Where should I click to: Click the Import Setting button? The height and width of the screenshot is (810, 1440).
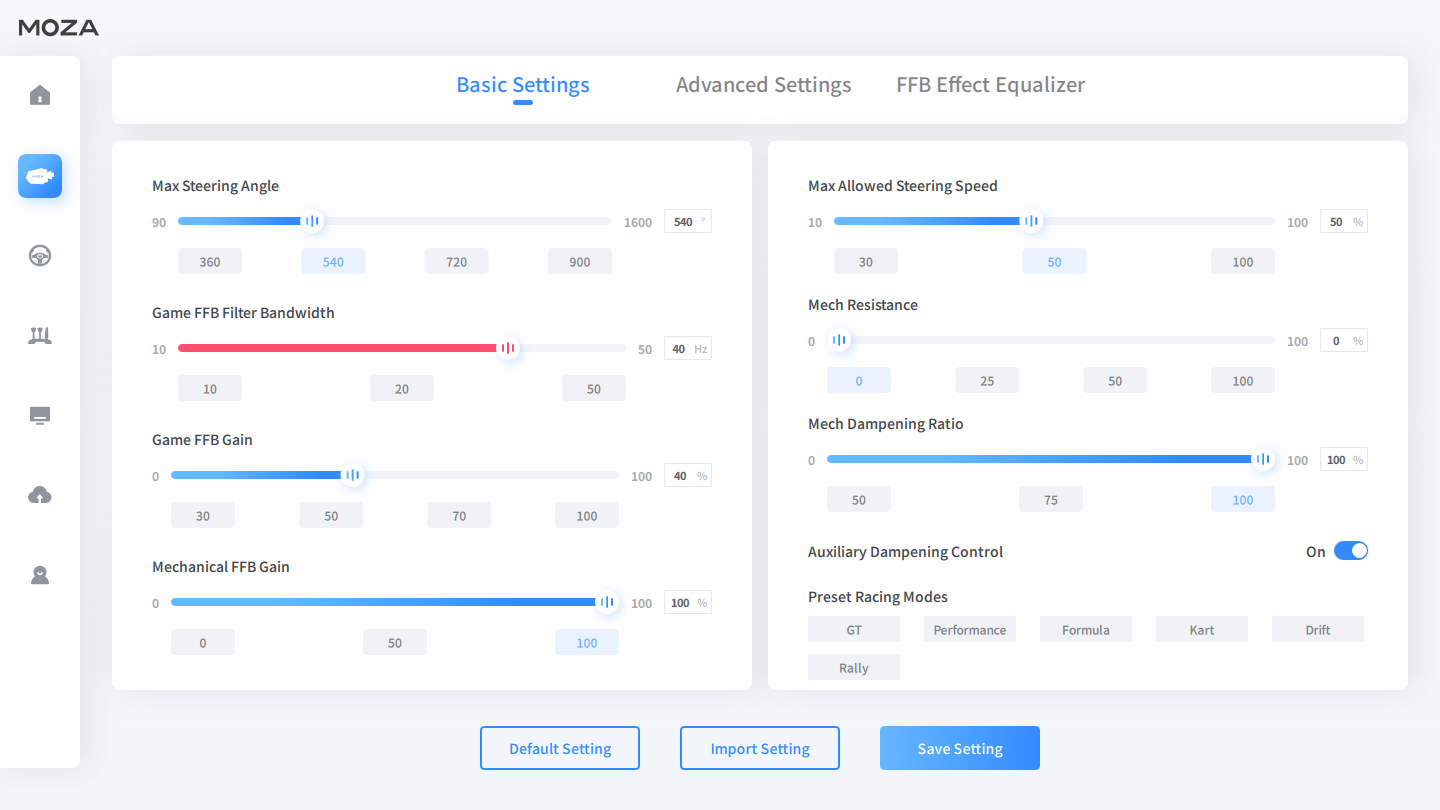(760, 748)
